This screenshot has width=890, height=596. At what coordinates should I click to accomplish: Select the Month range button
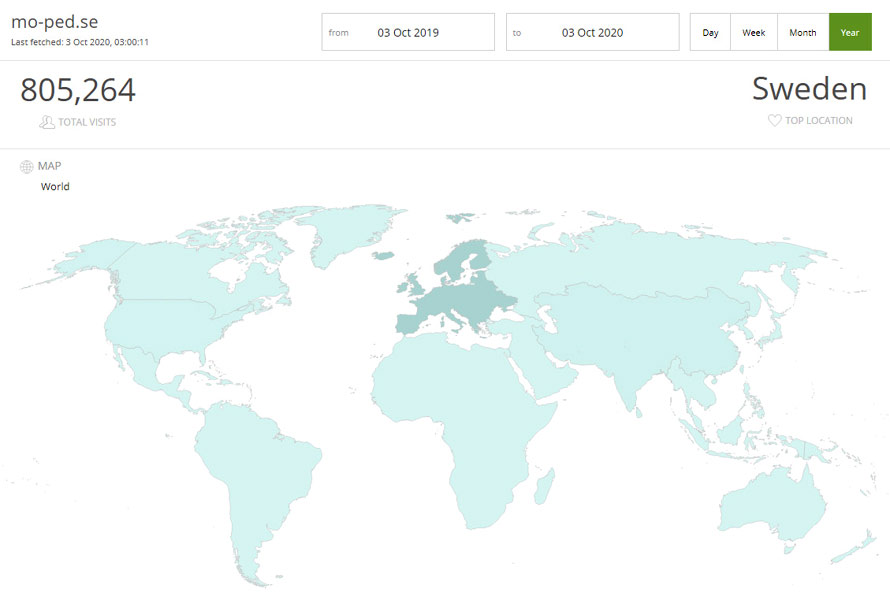point(803,32)
